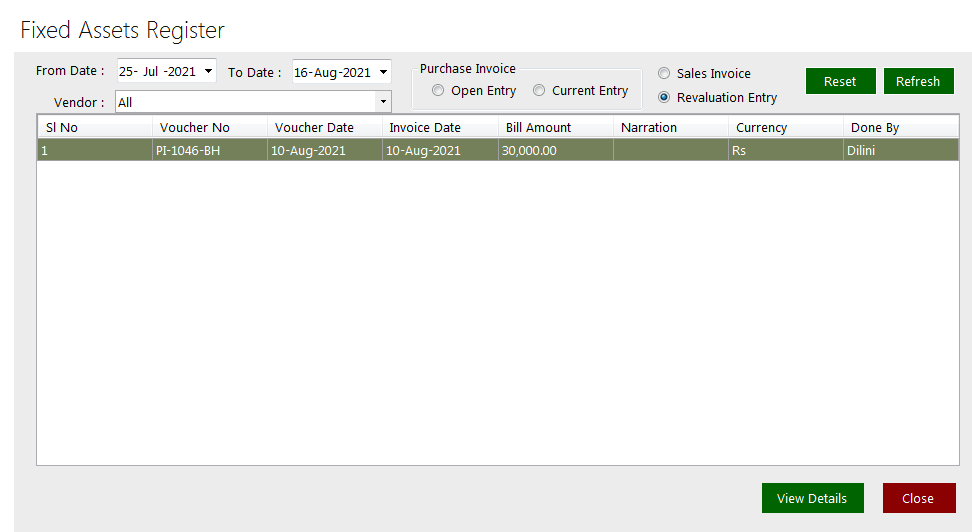972x532 pixels.
Task: Click the Voucher No column header
Action: coord(210,128)
